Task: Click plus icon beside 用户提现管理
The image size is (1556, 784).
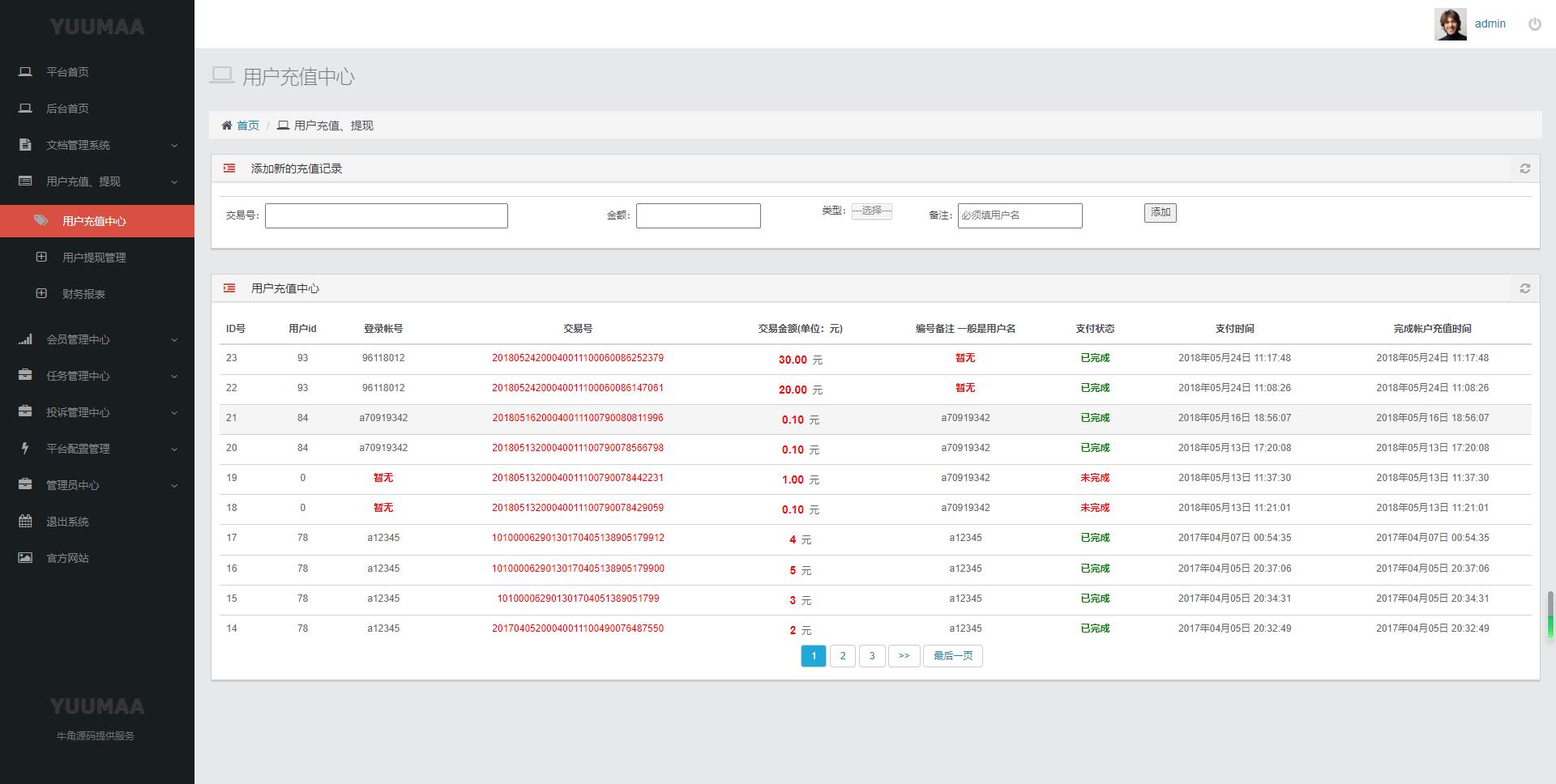Action: (41, 258)
